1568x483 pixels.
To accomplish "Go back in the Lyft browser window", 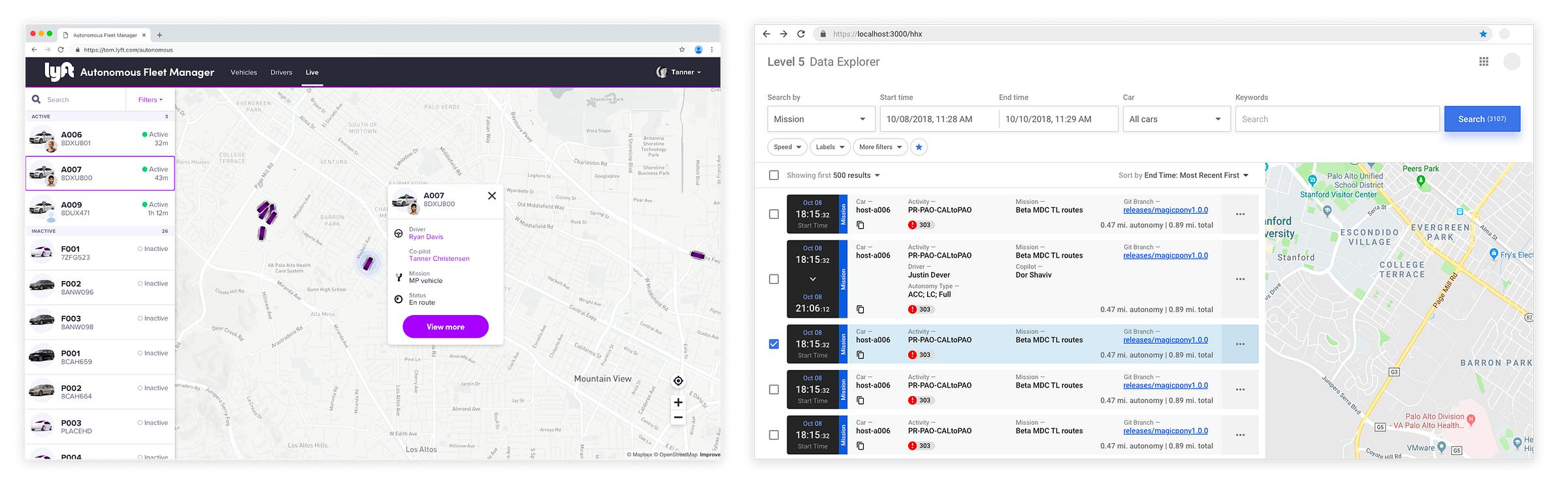I will tap(34, 50).
